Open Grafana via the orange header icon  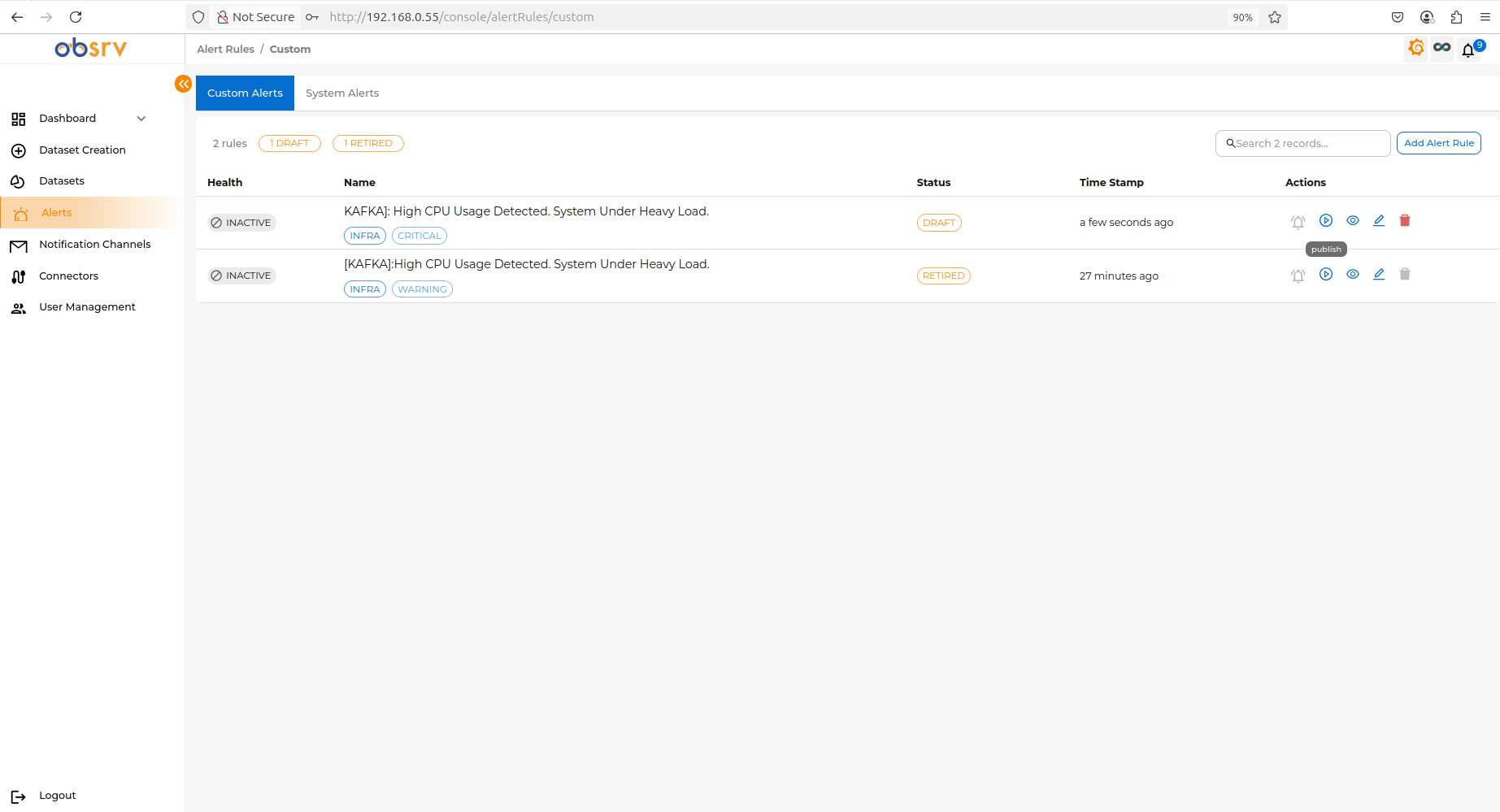coord(1416,48)
